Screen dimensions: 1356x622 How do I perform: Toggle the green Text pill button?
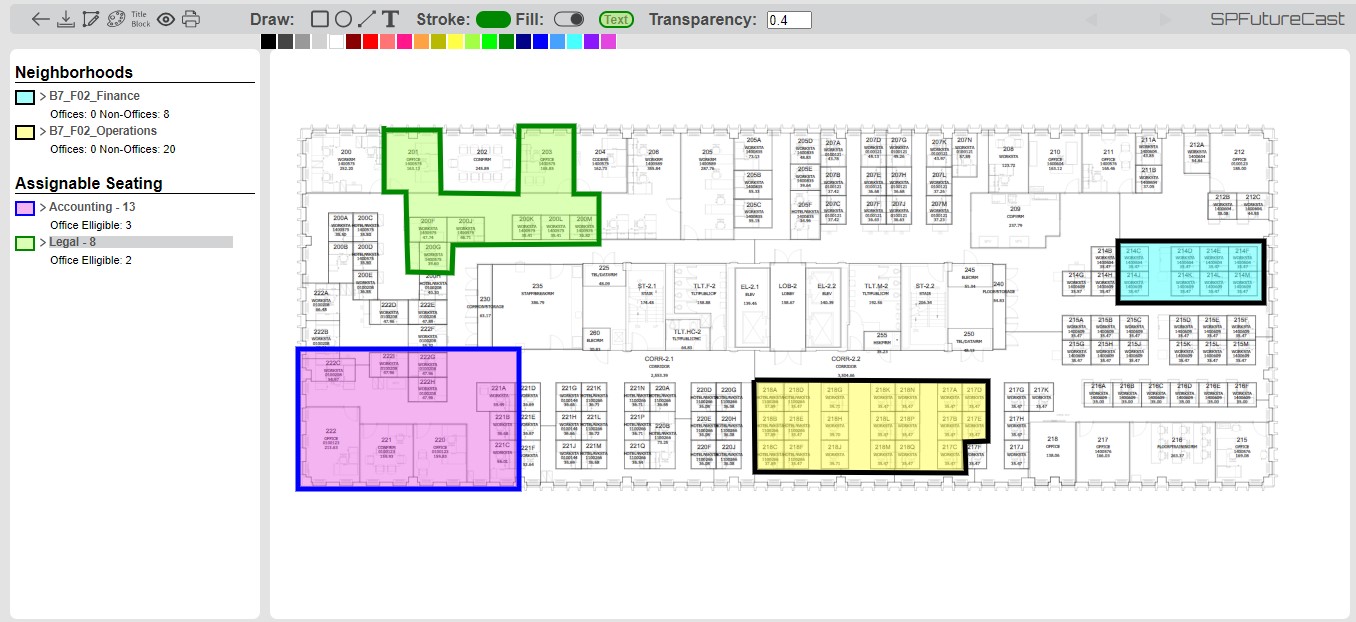click(x=616, y=19)
